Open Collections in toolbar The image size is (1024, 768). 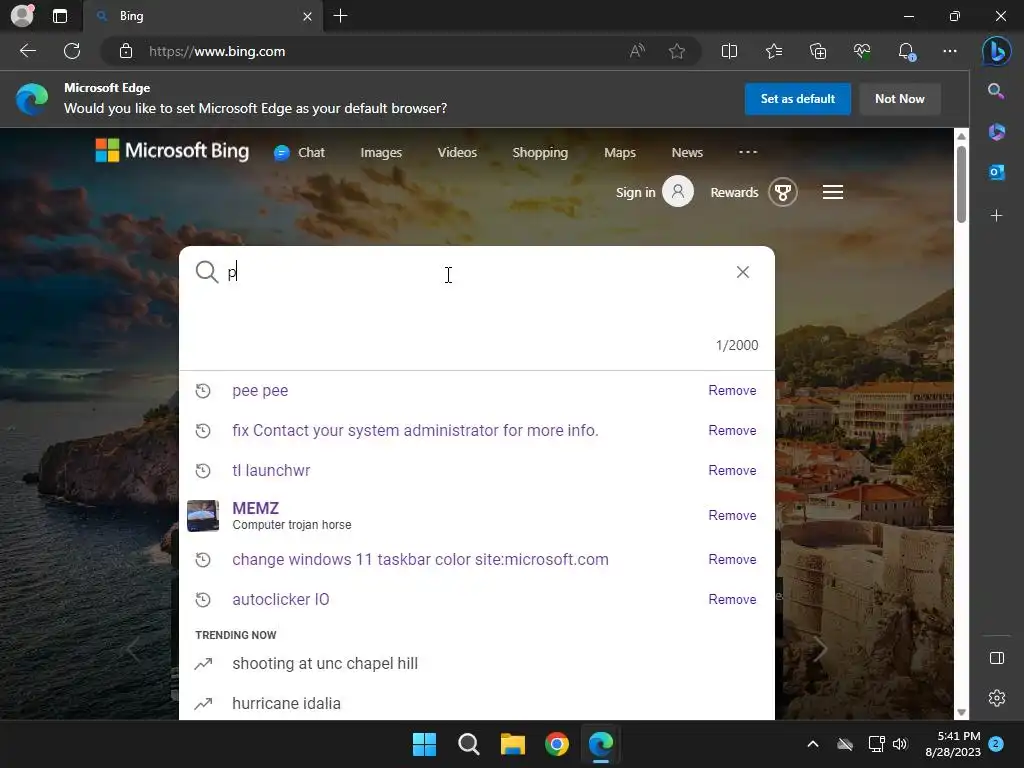[x=818, y=51]
